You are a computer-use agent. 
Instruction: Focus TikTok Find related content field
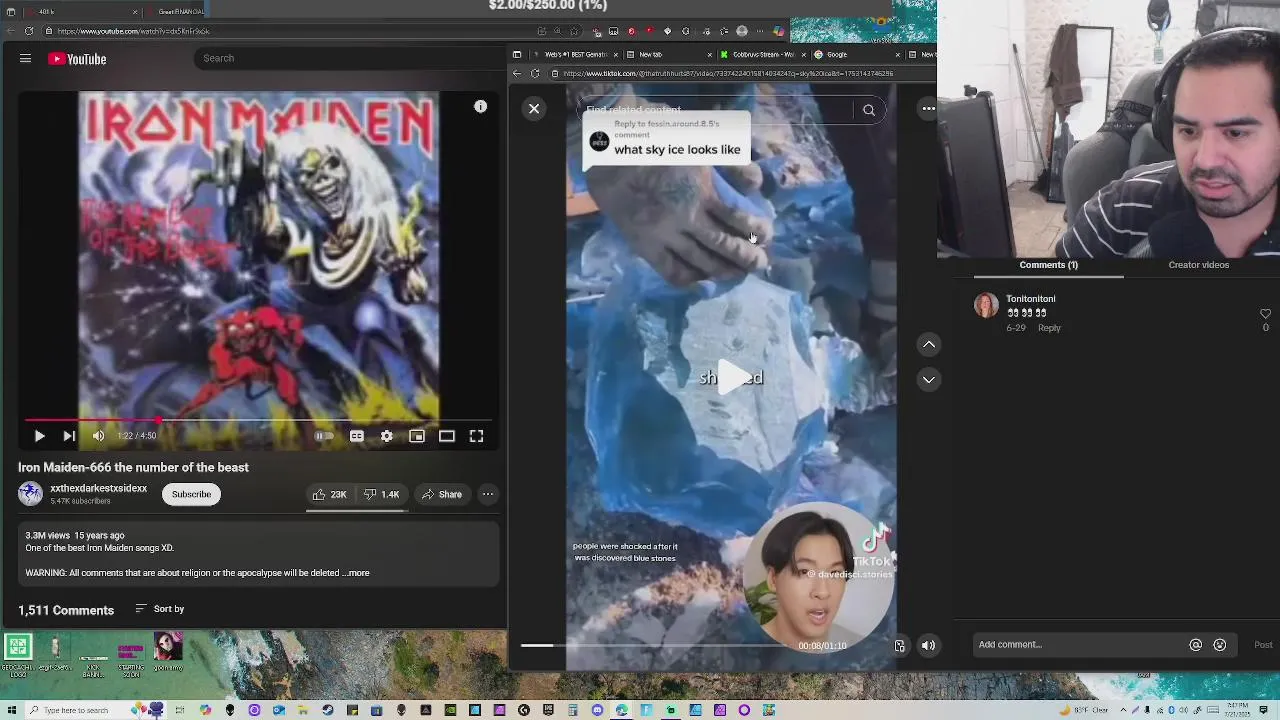pos(715,110)
